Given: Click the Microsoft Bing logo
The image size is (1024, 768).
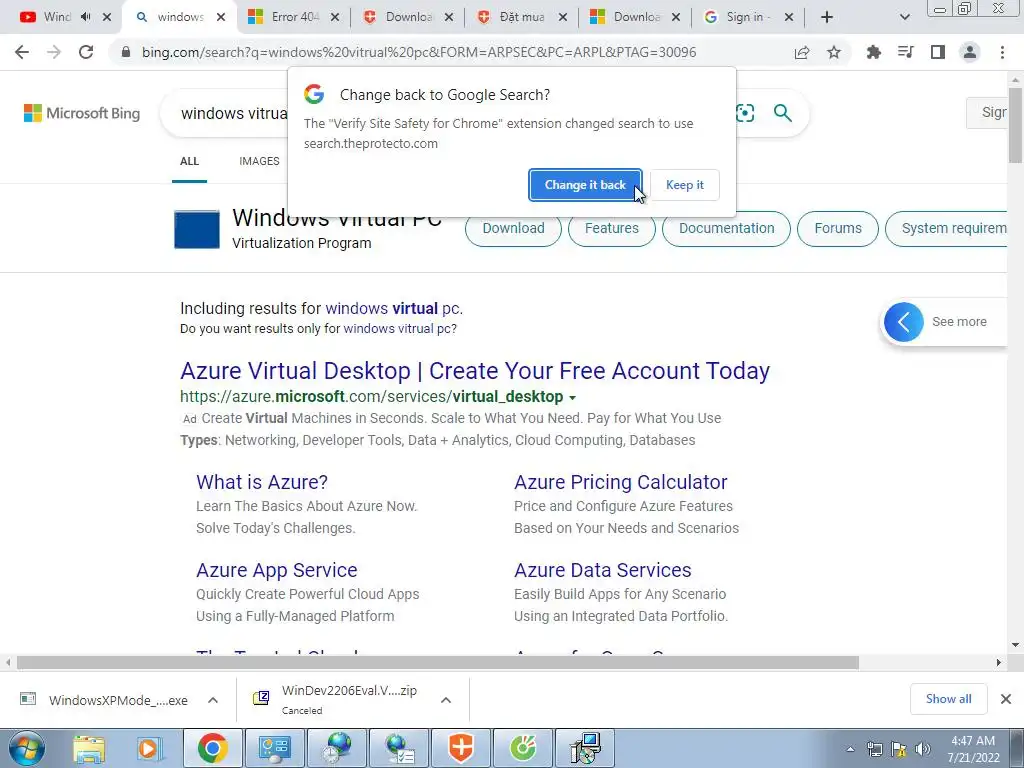Looking at the screenshot, I should click(x=82, y=113).
